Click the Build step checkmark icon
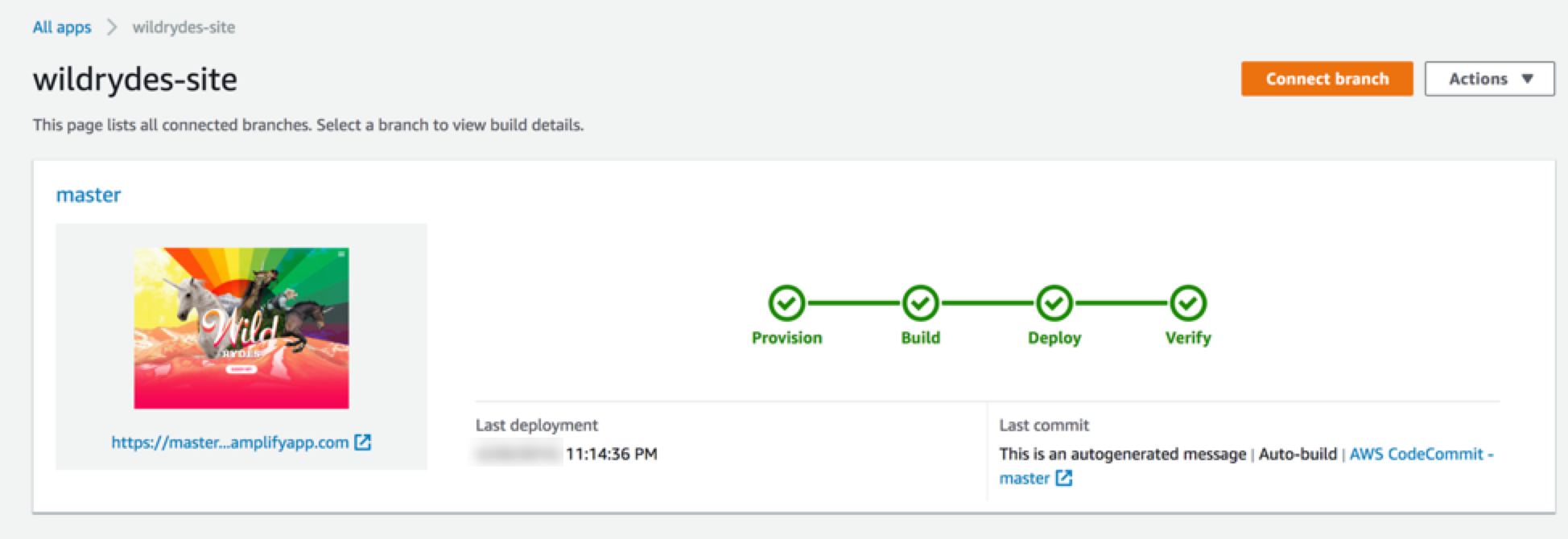This screenshot has height=539, width=1568. (920, 303)
